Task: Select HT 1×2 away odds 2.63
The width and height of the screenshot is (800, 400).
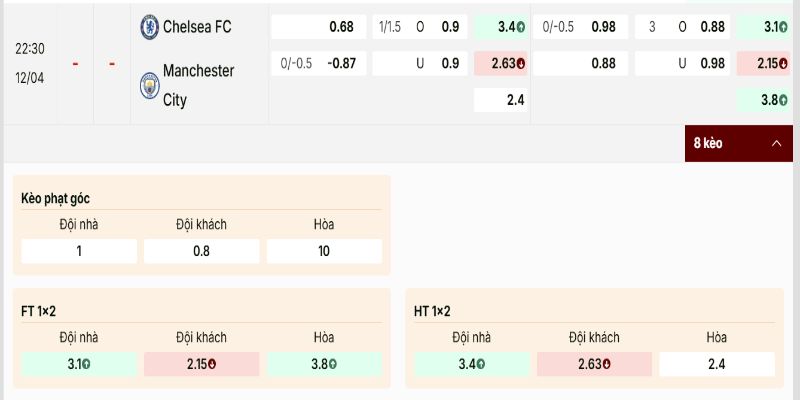Action: (595, 364)
